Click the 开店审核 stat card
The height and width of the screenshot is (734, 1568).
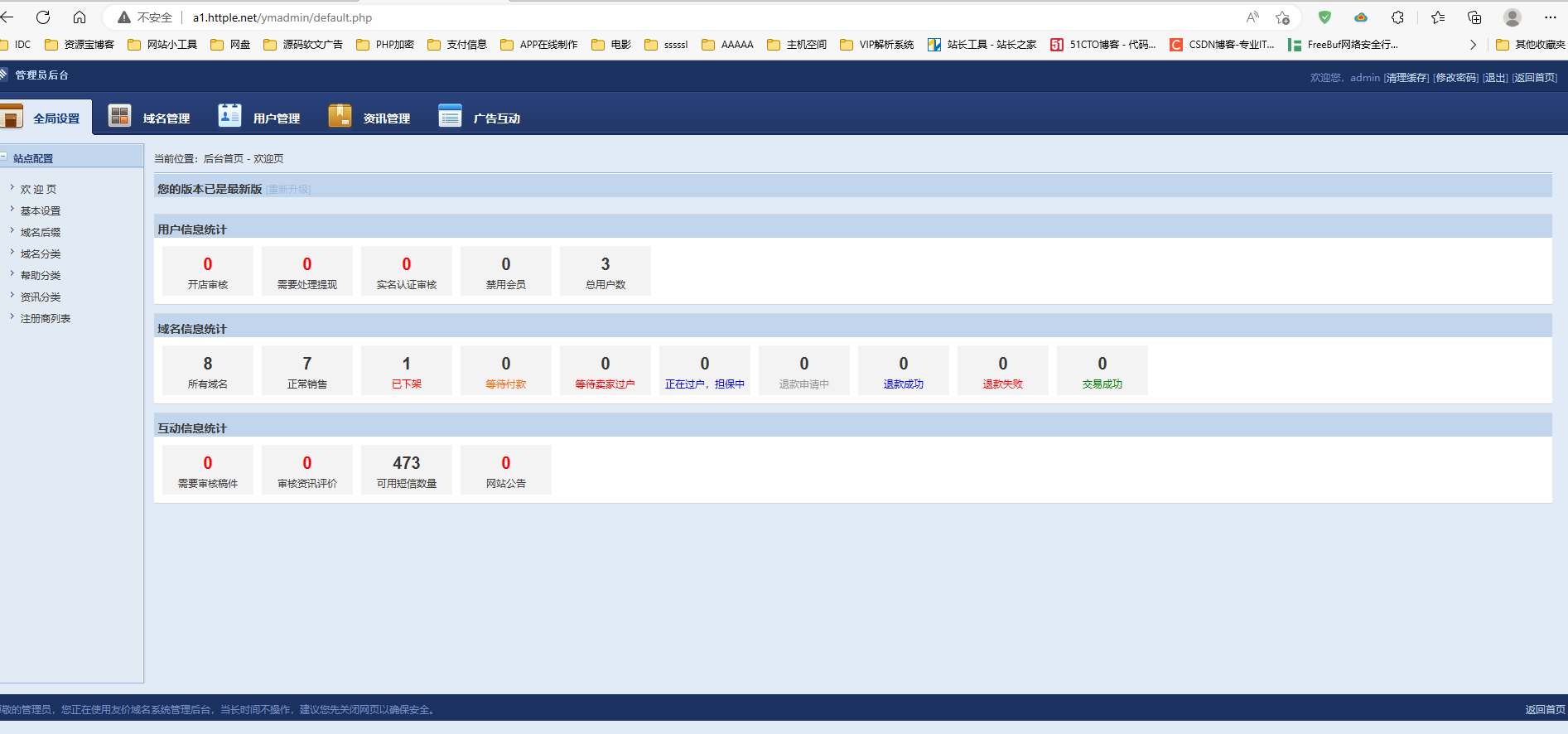(x=208, y=271)
